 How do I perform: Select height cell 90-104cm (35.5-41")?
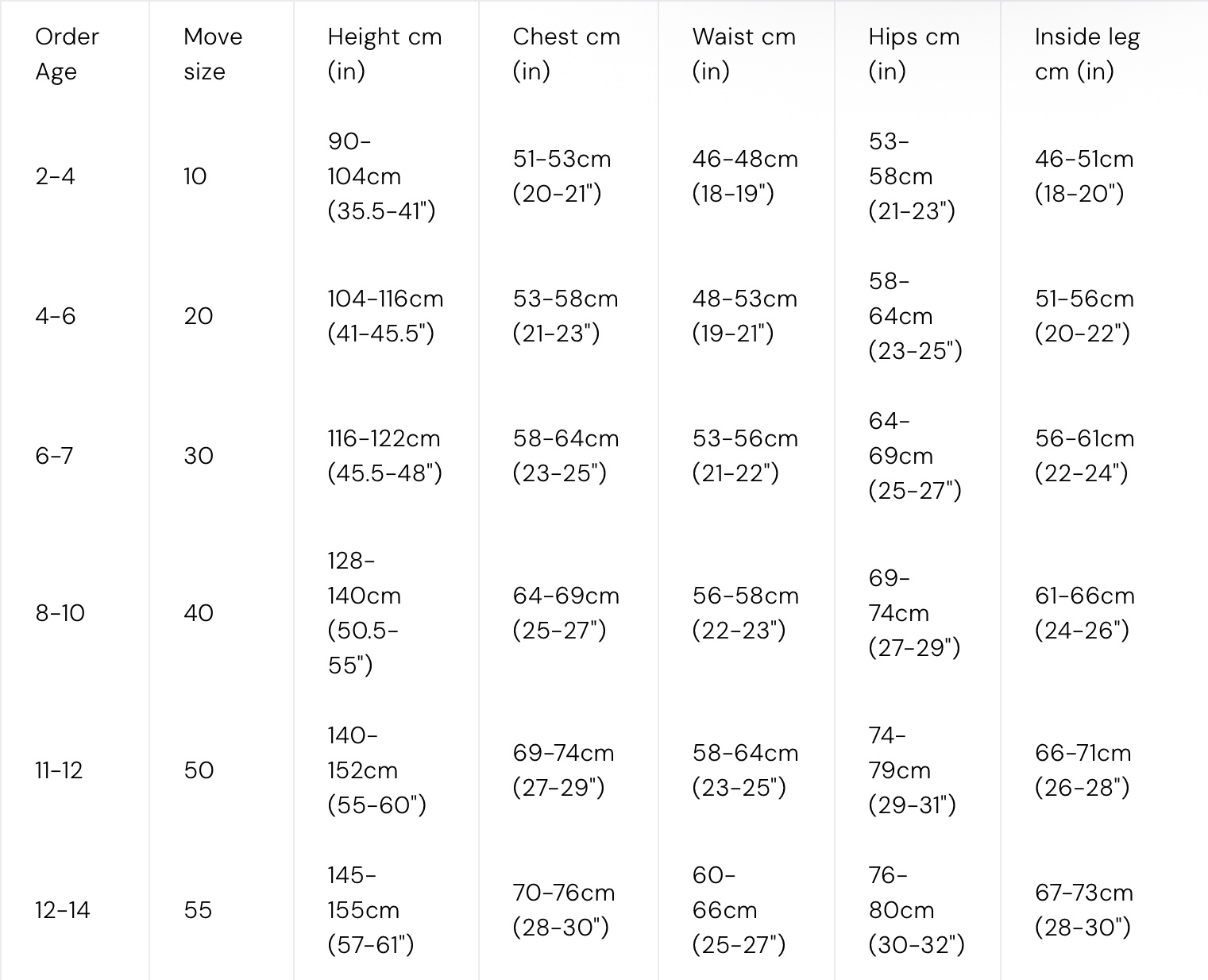381,176
